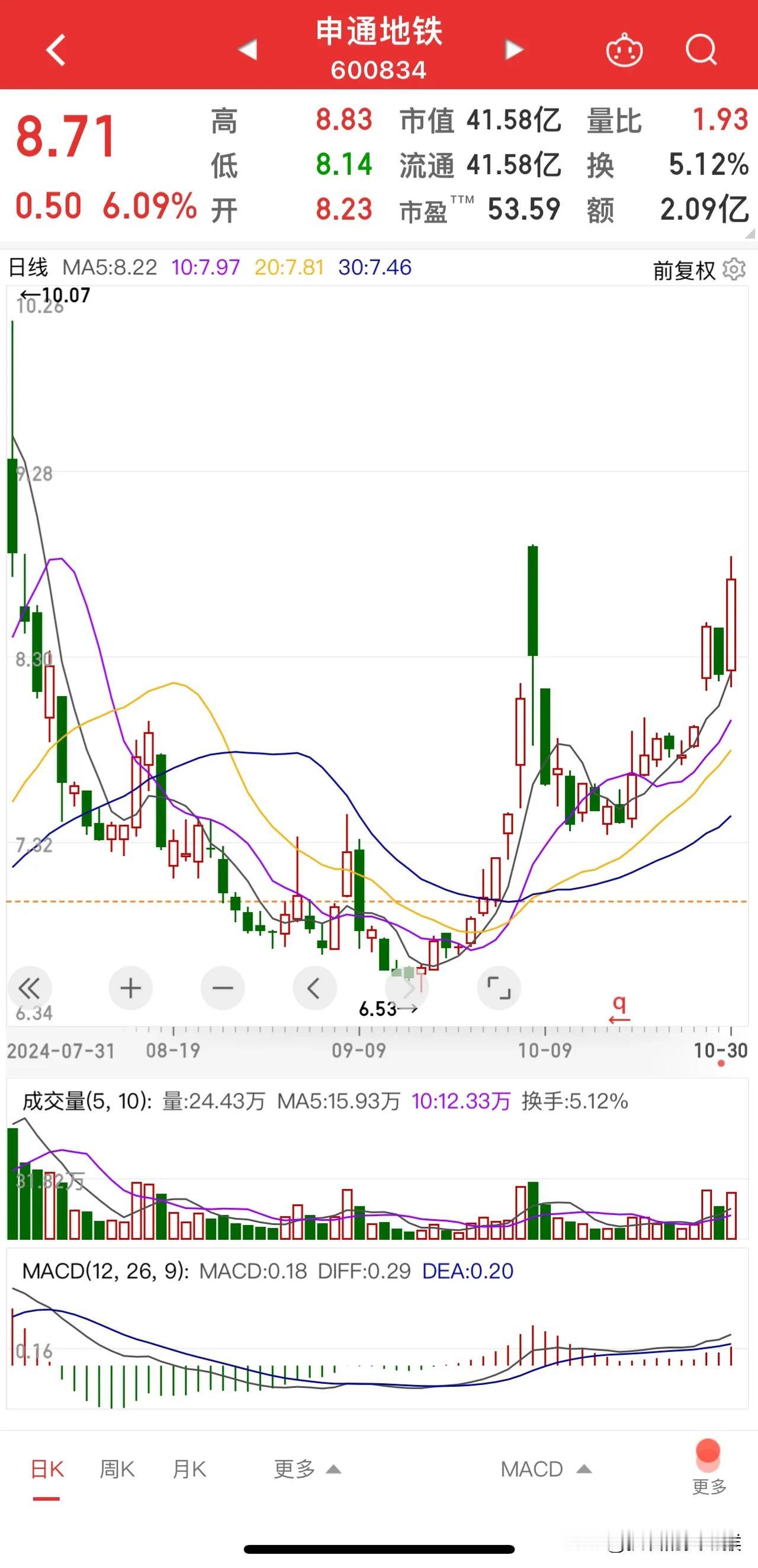Tap the red 更多 floating button

709,1467
